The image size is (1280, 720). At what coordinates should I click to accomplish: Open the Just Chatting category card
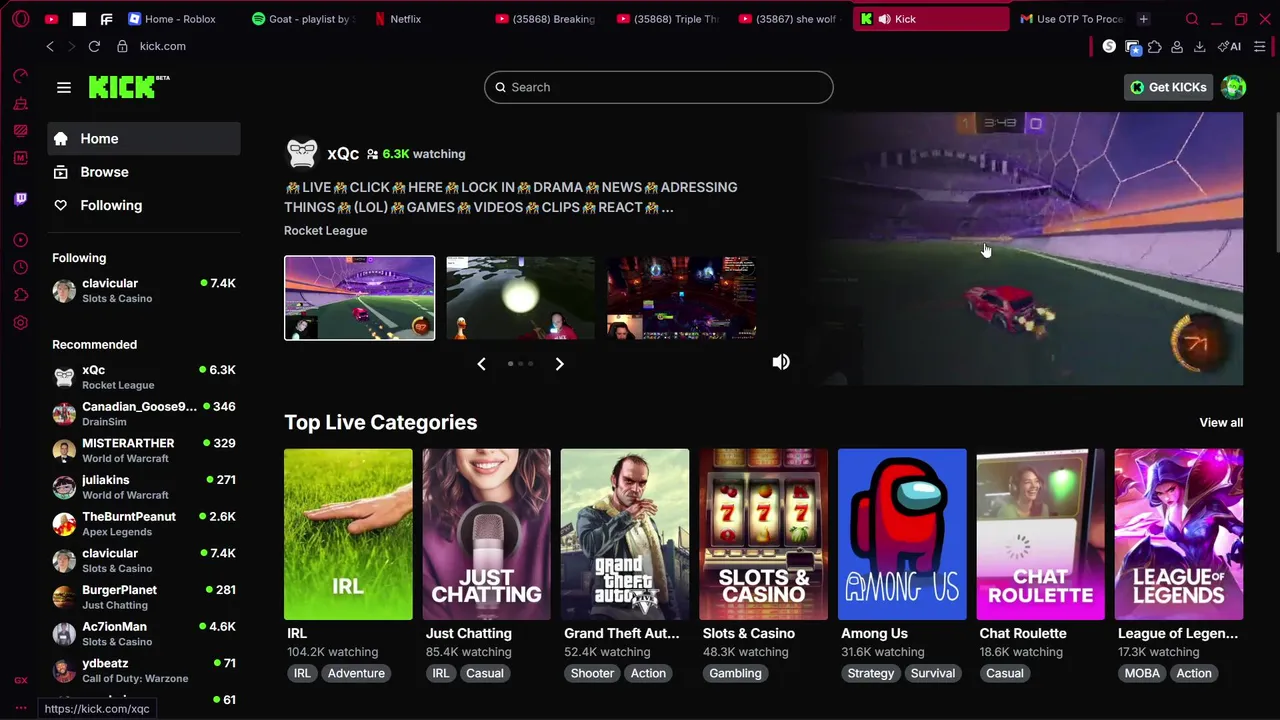tap(486, 534)
